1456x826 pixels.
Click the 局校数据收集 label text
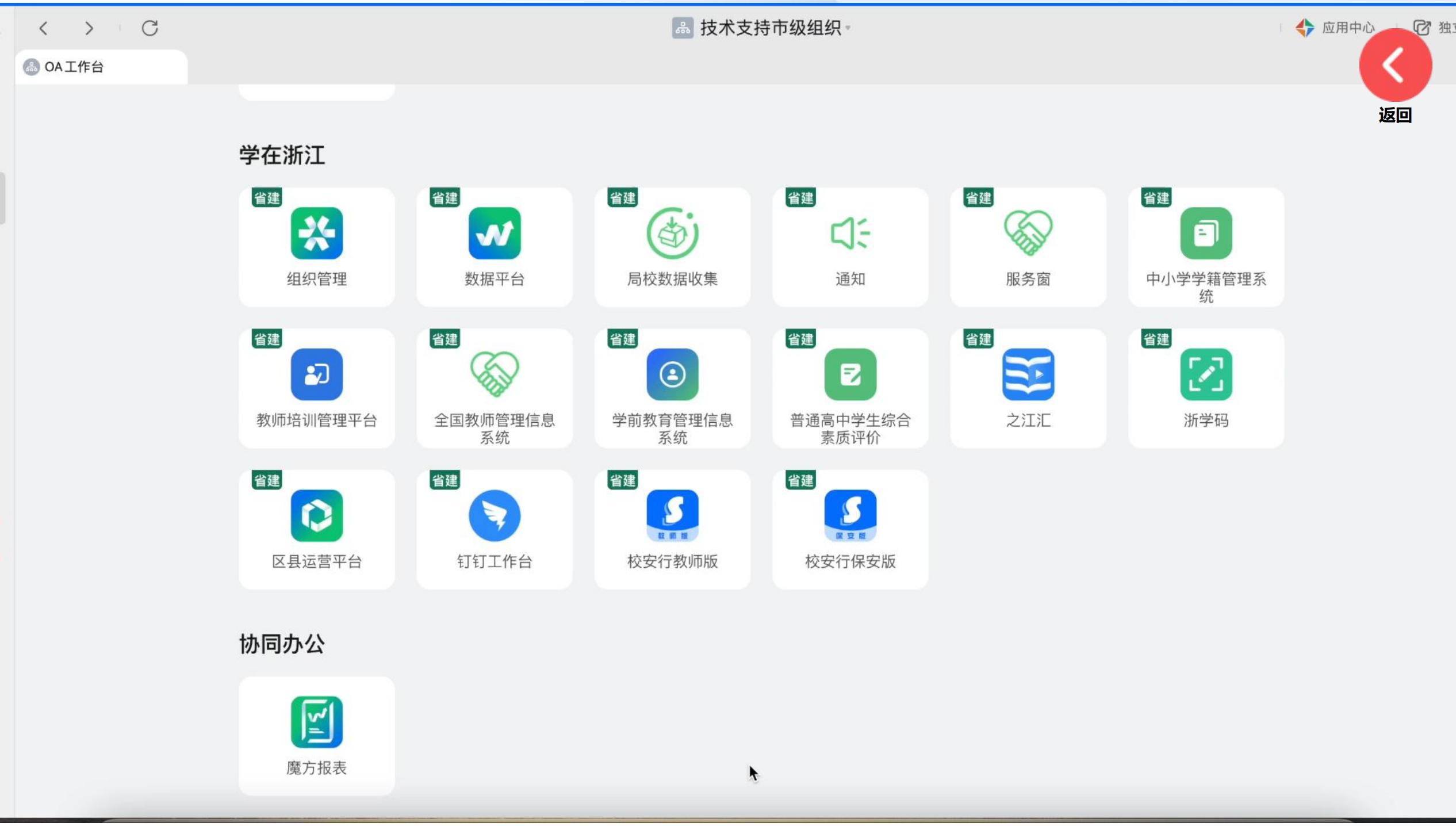click(672, 280)
